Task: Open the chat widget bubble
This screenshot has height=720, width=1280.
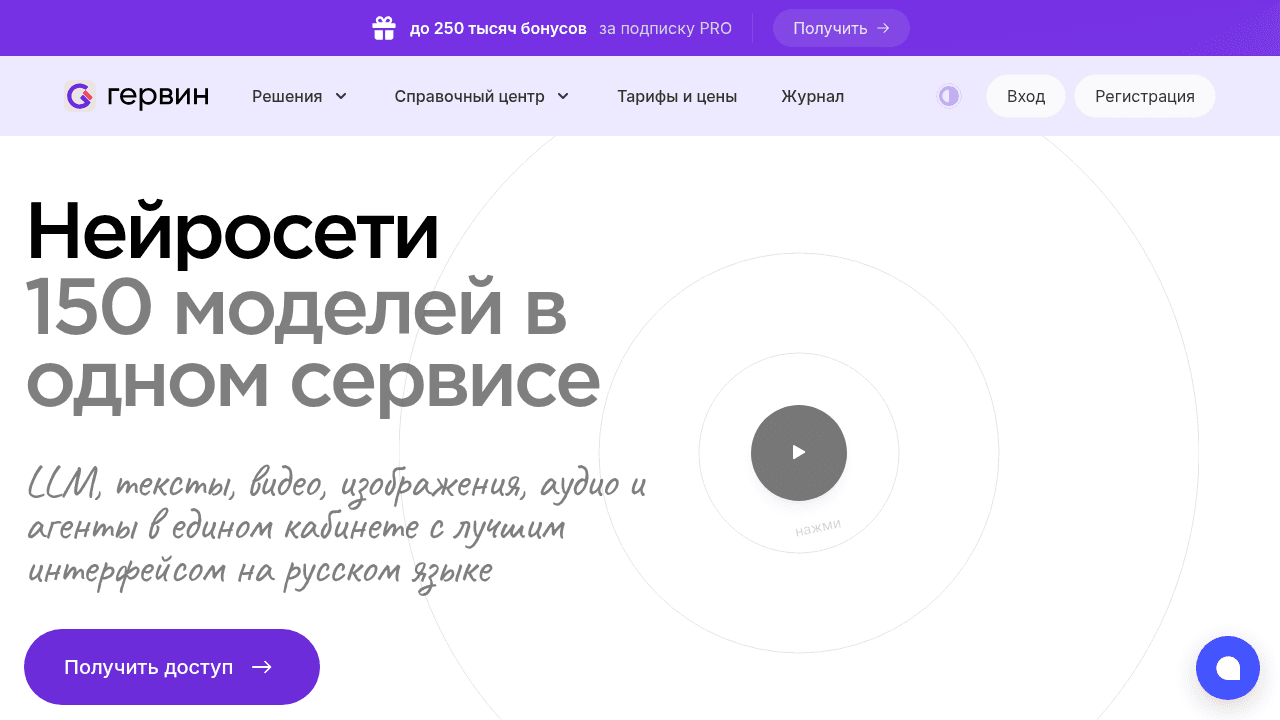Action: pos(1227,668)
